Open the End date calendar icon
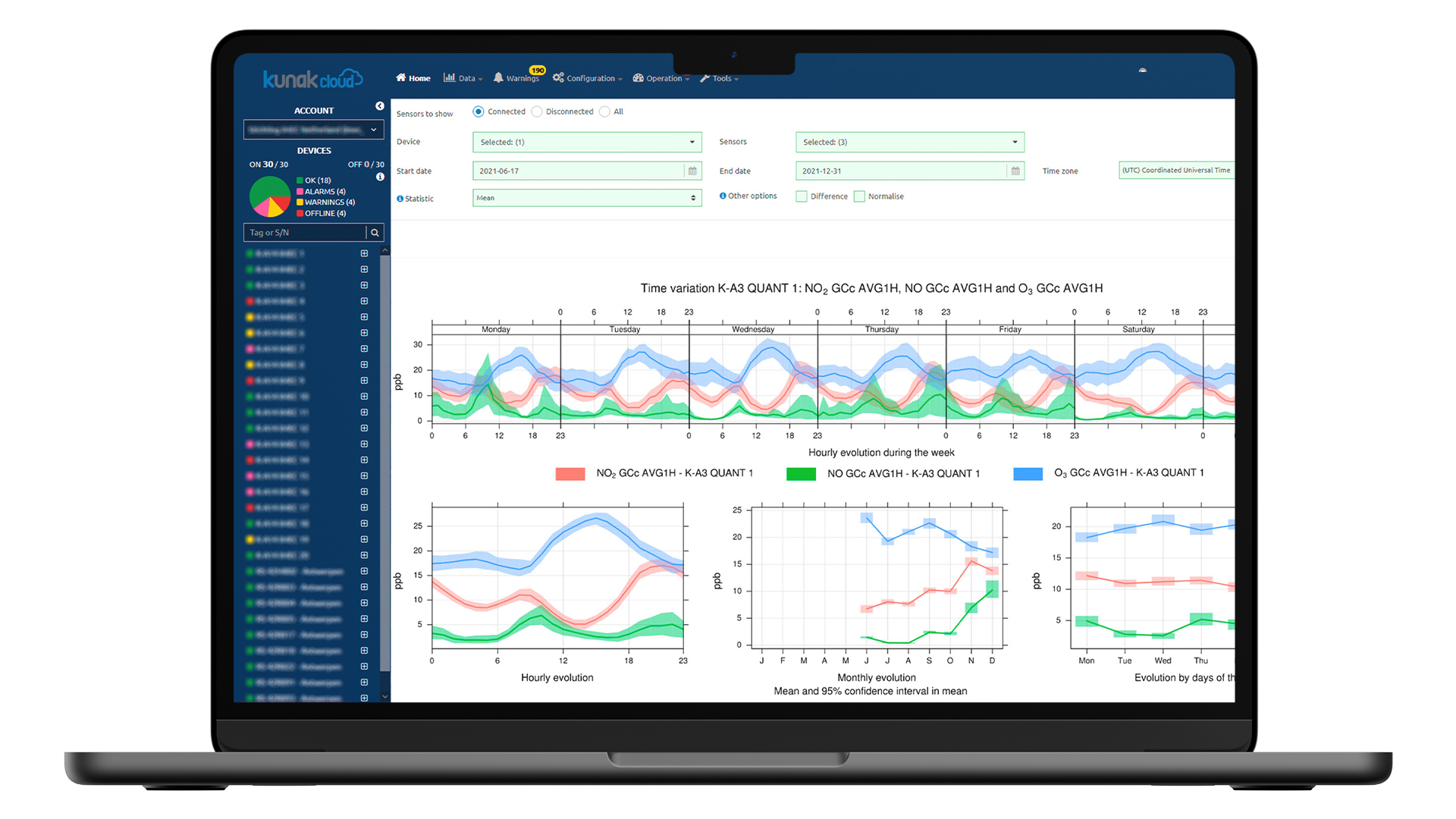Image resolution: width=1456 pixels, height=819 pixels. click(1015, 171)
